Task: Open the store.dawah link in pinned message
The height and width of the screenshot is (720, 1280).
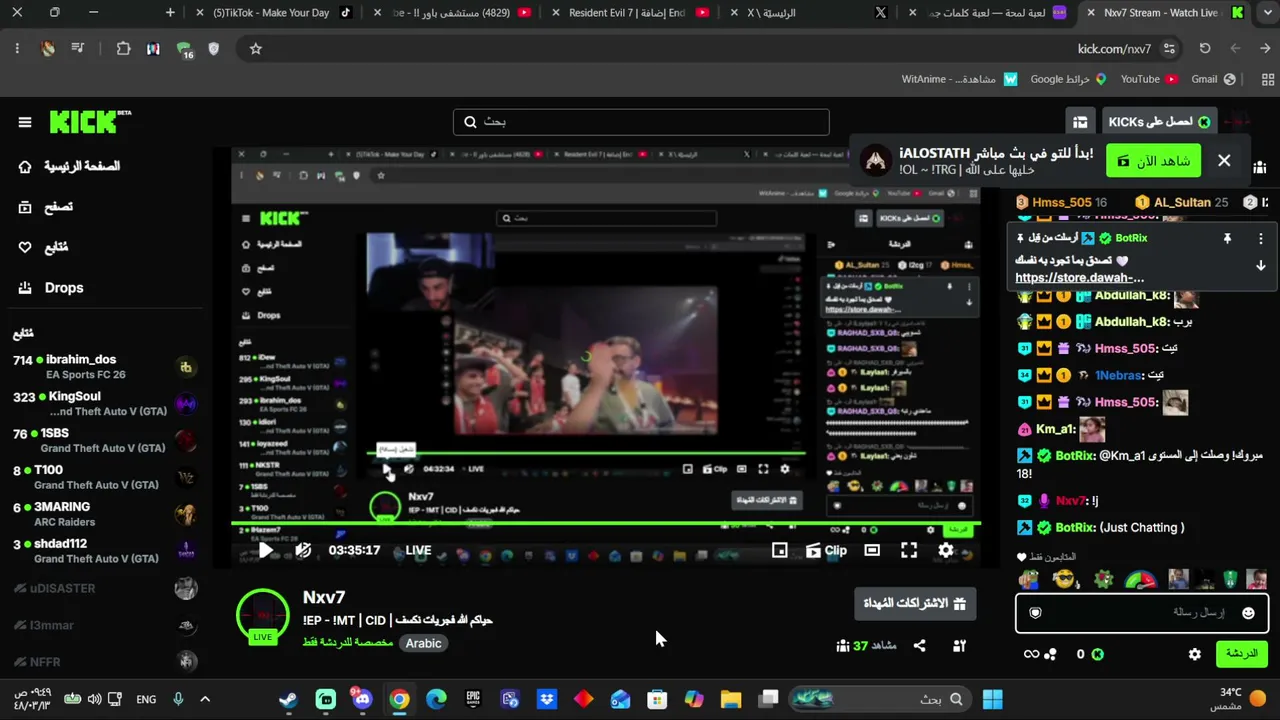Action: 1079,278
